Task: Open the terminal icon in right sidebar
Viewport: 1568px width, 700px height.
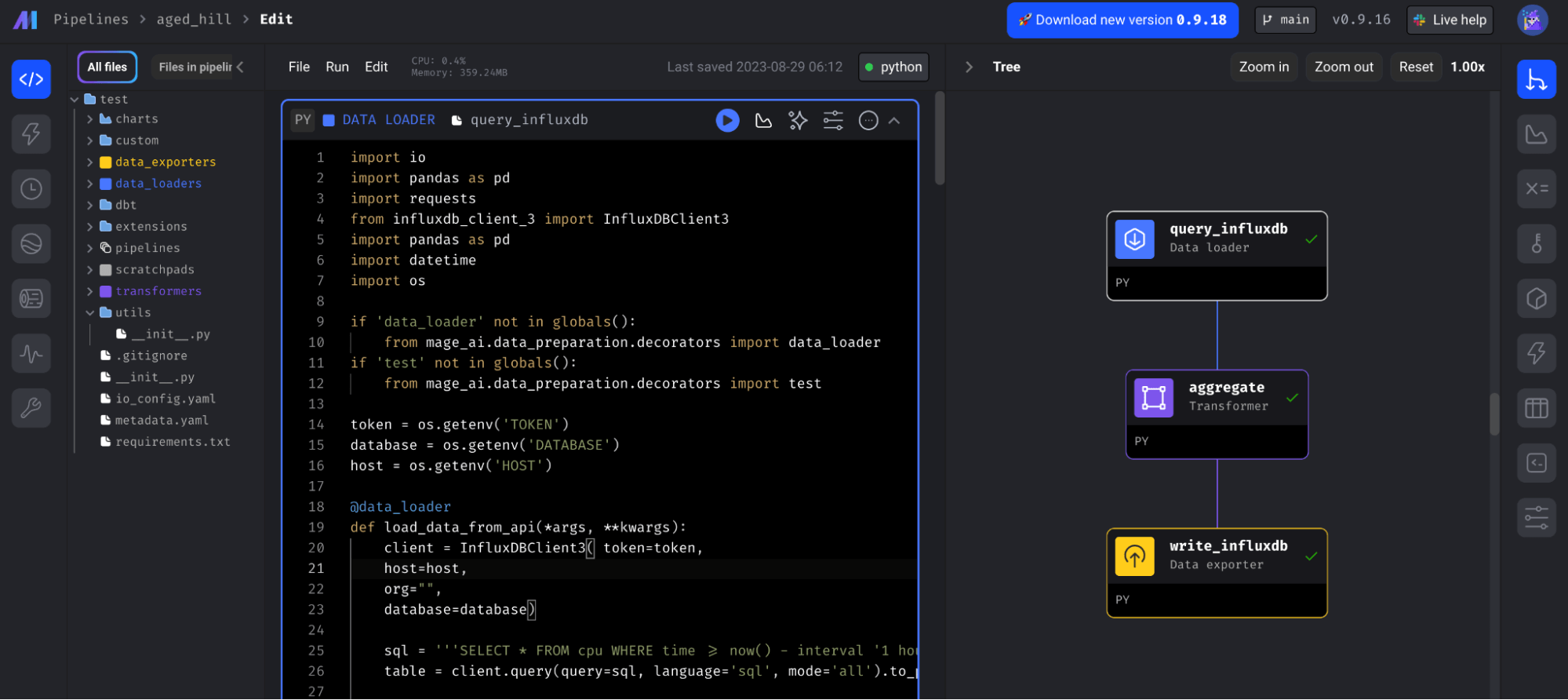Action: [1536, 463]
